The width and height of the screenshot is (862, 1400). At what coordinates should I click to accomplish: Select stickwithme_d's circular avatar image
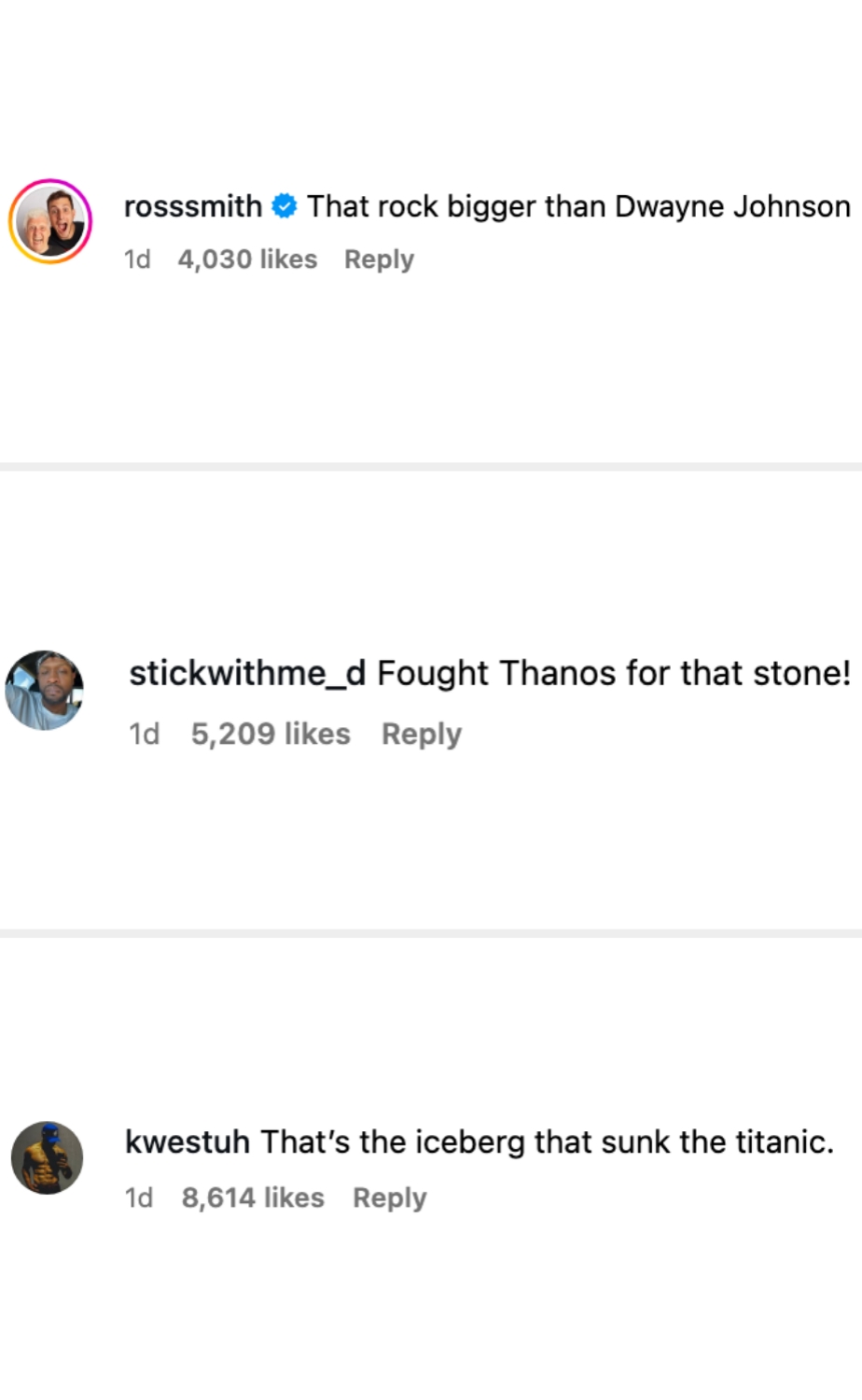[44, 691]
